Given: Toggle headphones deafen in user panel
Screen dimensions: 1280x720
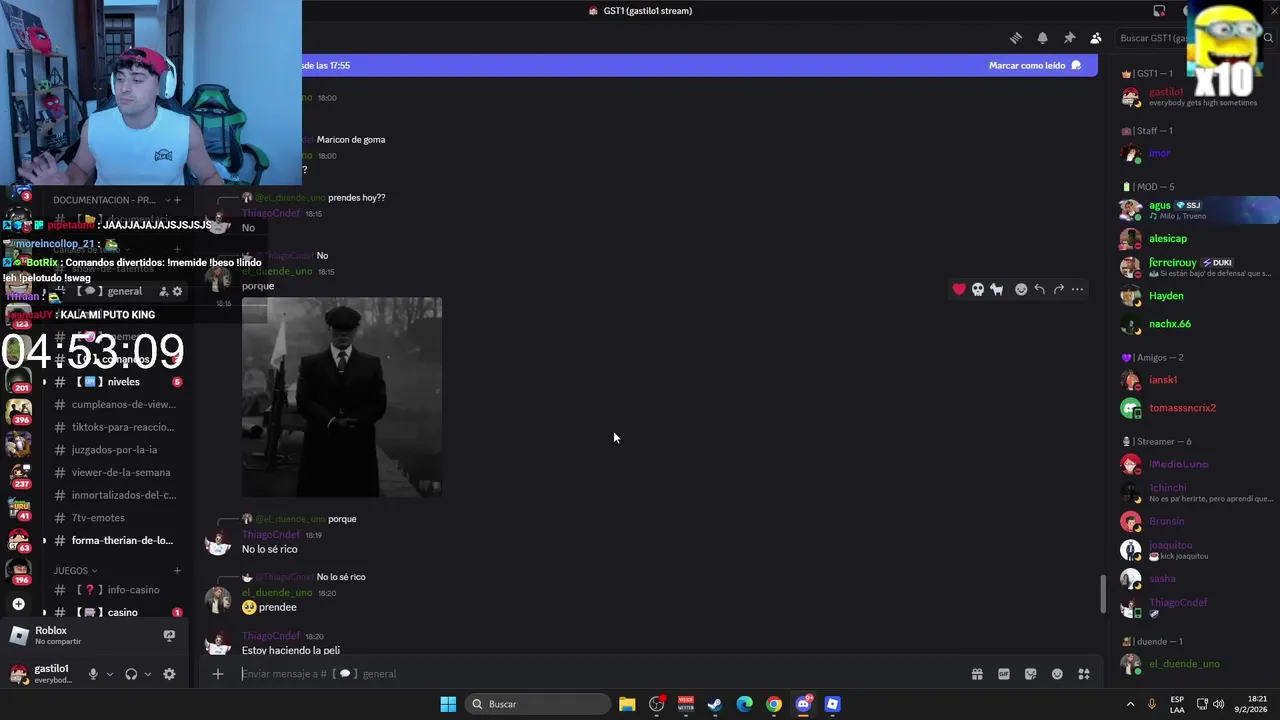Looking at the screenshot, I should (131, 674).
